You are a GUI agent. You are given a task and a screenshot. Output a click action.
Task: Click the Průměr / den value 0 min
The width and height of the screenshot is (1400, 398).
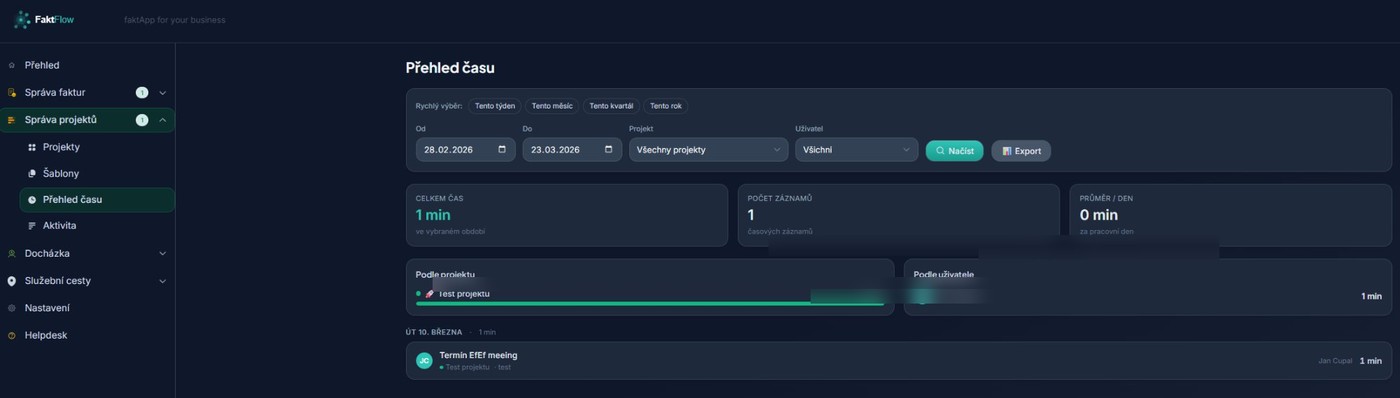(1099, 215)
